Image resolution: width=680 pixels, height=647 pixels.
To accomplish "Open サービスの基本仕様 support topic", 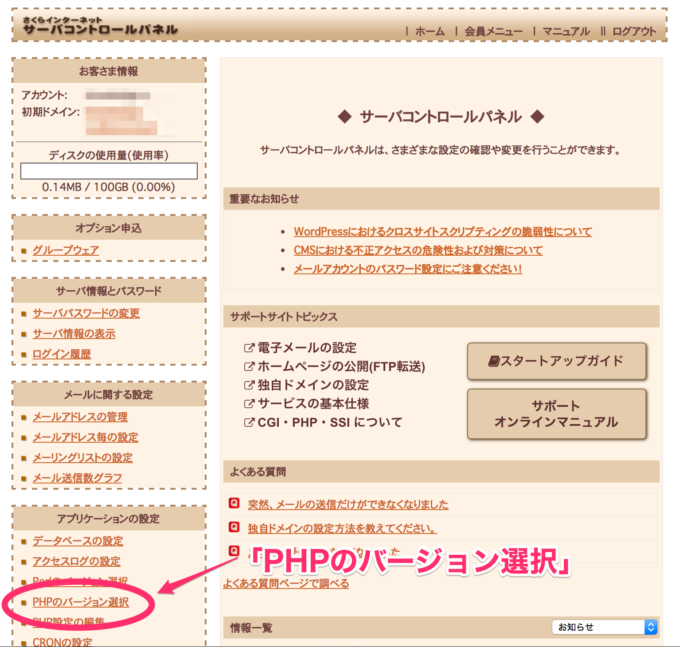I will [313, 404].
